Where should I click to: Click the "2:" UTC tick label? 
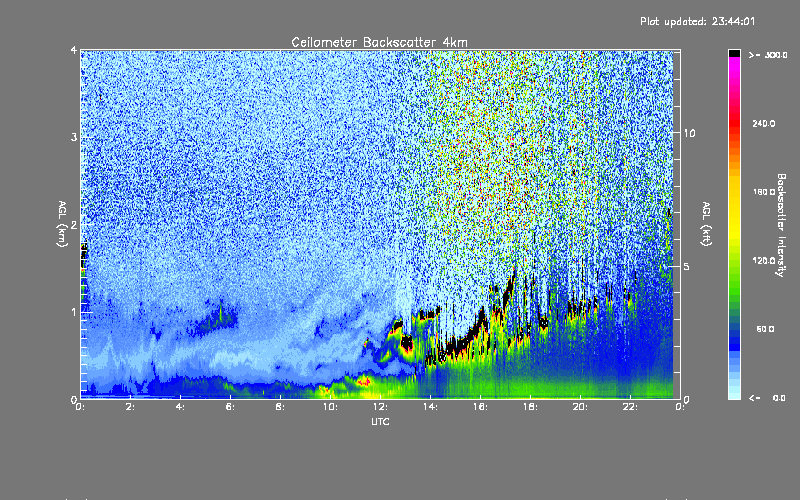(x=131, y=407)
